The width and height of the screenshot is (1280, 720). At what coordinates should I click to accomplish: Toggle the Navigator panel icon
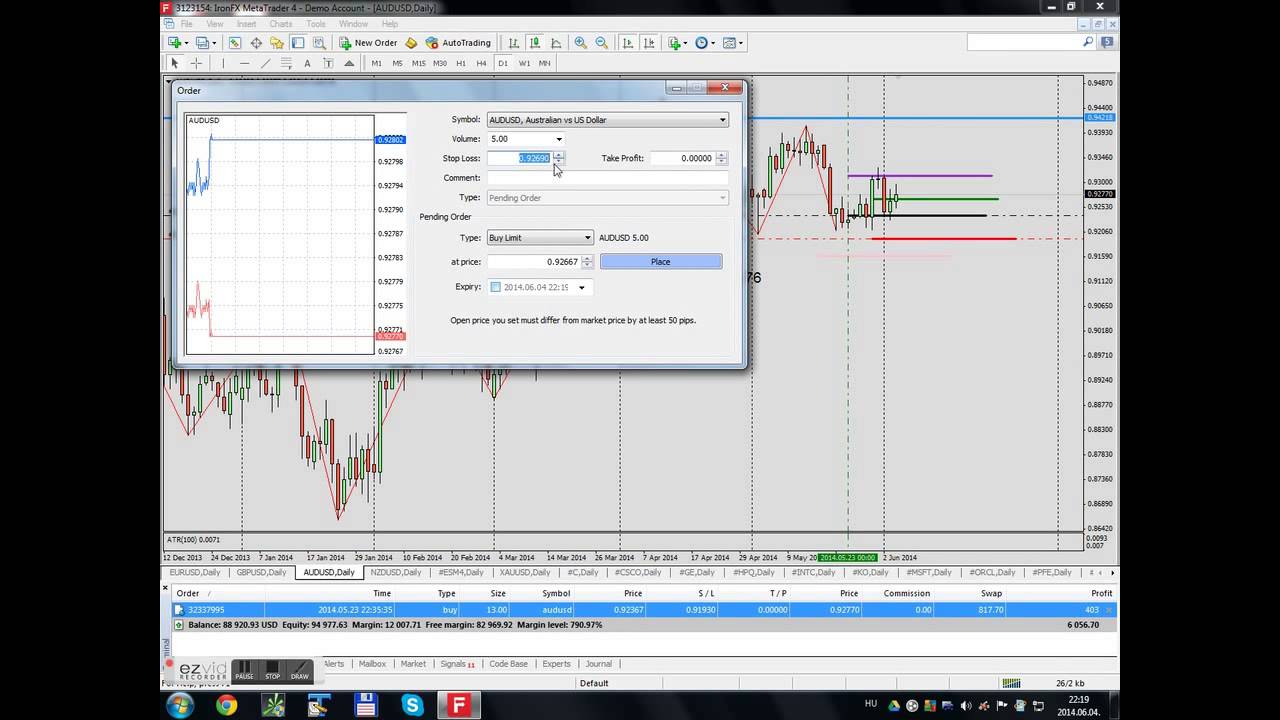(x=277, y=43)
